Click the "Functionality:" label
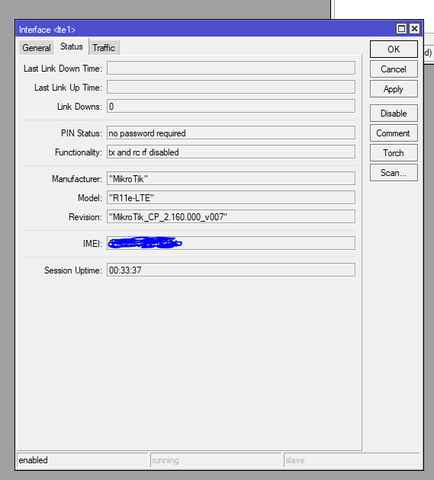 (79, 152)
